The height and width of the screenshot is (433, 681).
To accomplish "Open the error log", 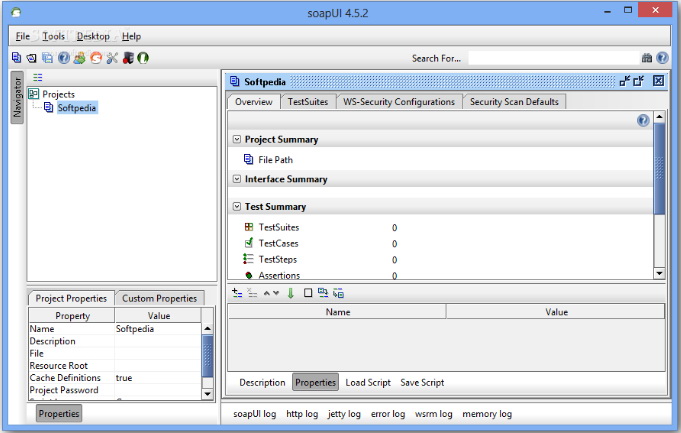I will coord(388,414).
